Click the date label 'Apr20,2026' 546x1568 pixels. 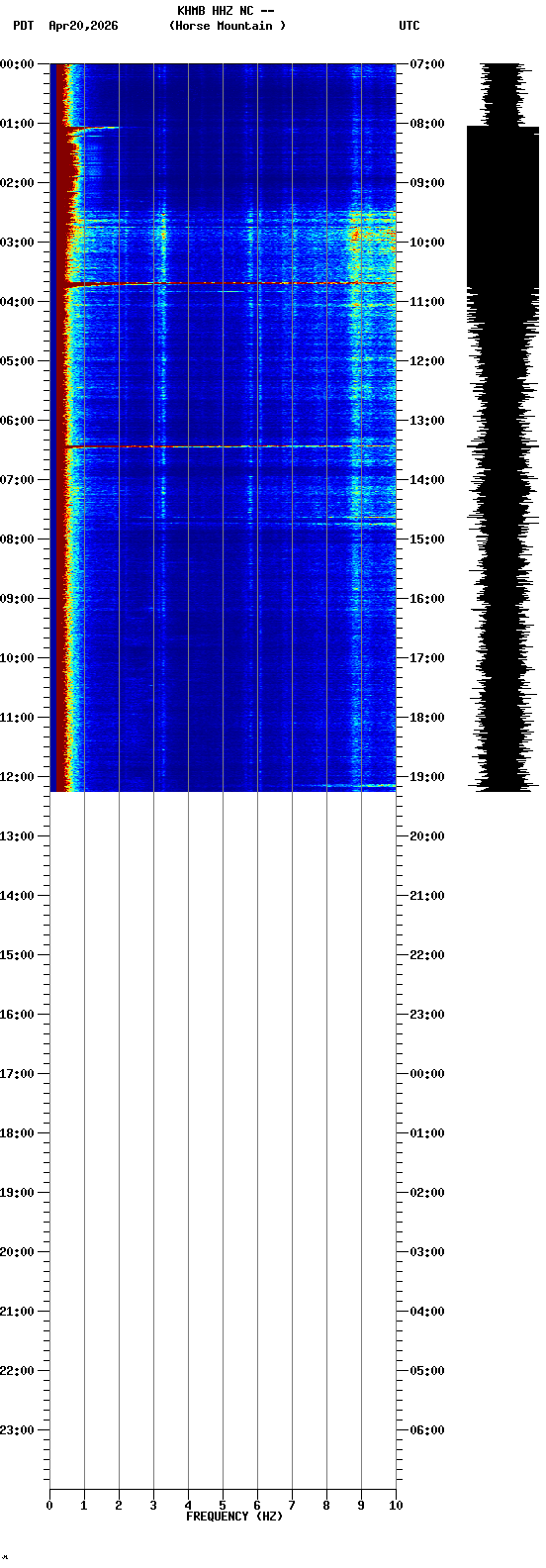click(83, 26)
